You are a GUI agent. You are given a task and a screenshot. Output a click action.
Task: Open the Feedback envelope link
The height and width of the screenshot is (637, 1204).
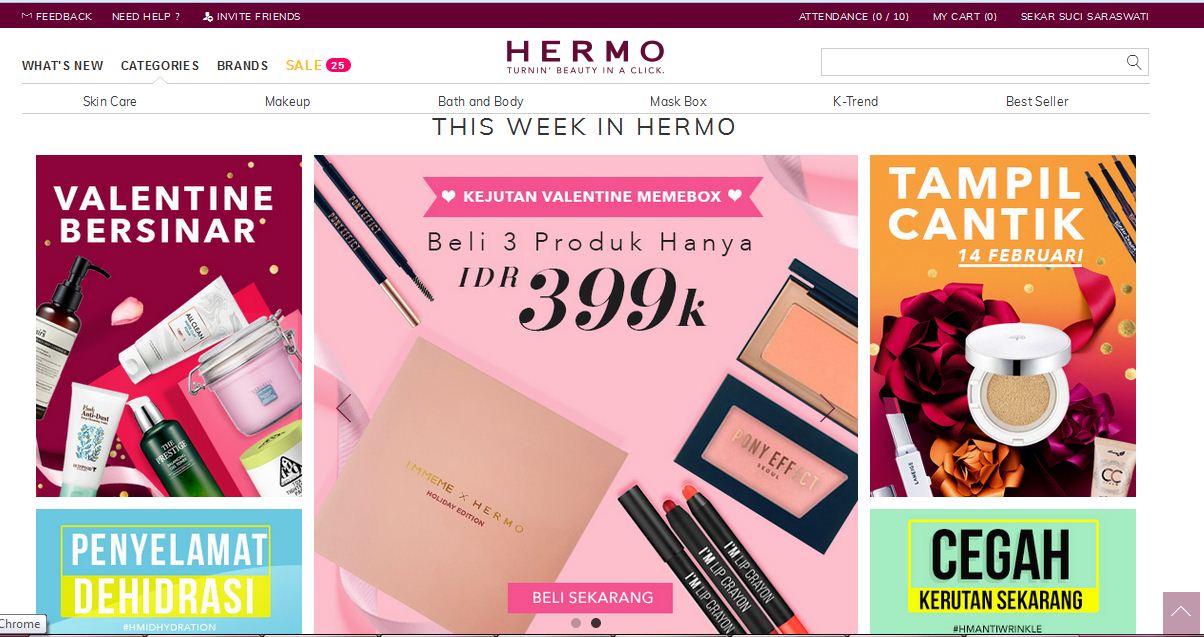click(56, 16)
